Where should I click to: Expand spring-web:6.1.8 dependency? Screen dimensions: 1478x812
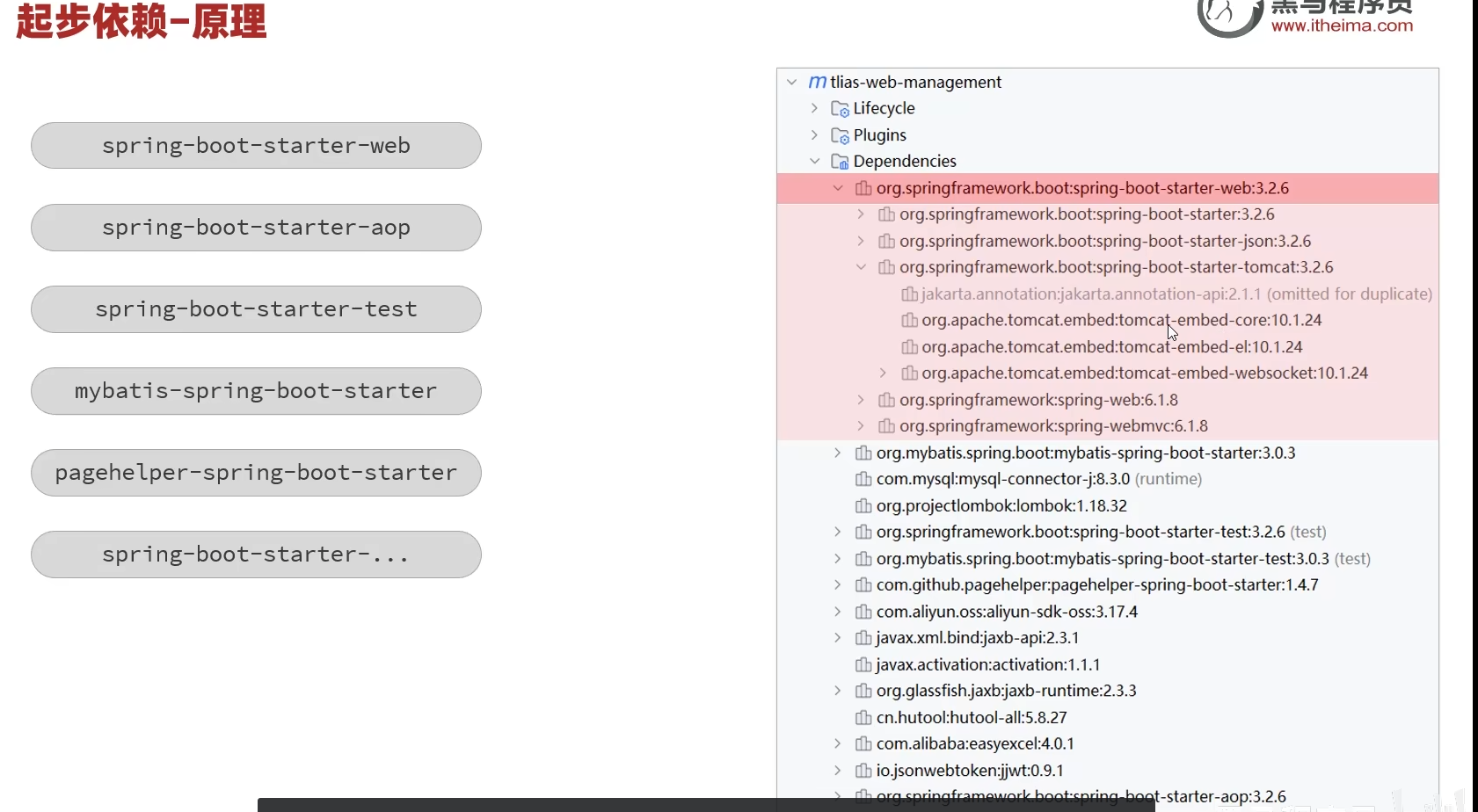pos(861,400)
